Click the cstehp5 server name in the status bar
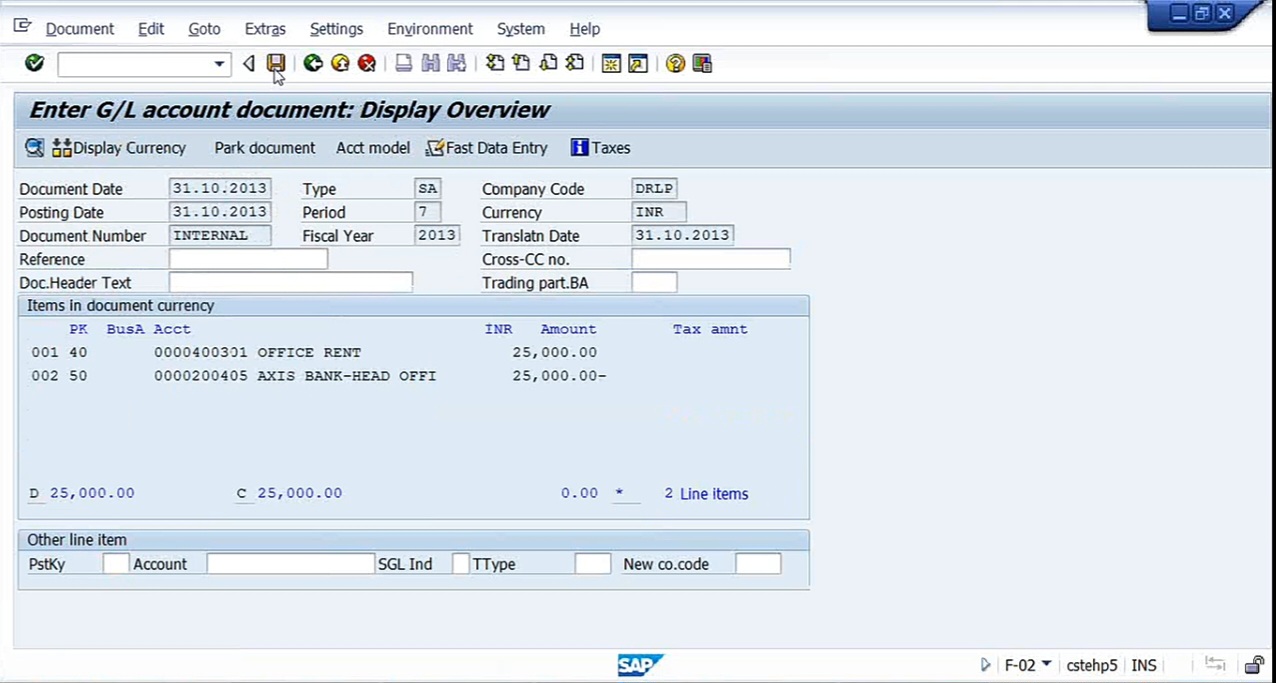Screen dimensions: 1276x683 [1092, 665]
